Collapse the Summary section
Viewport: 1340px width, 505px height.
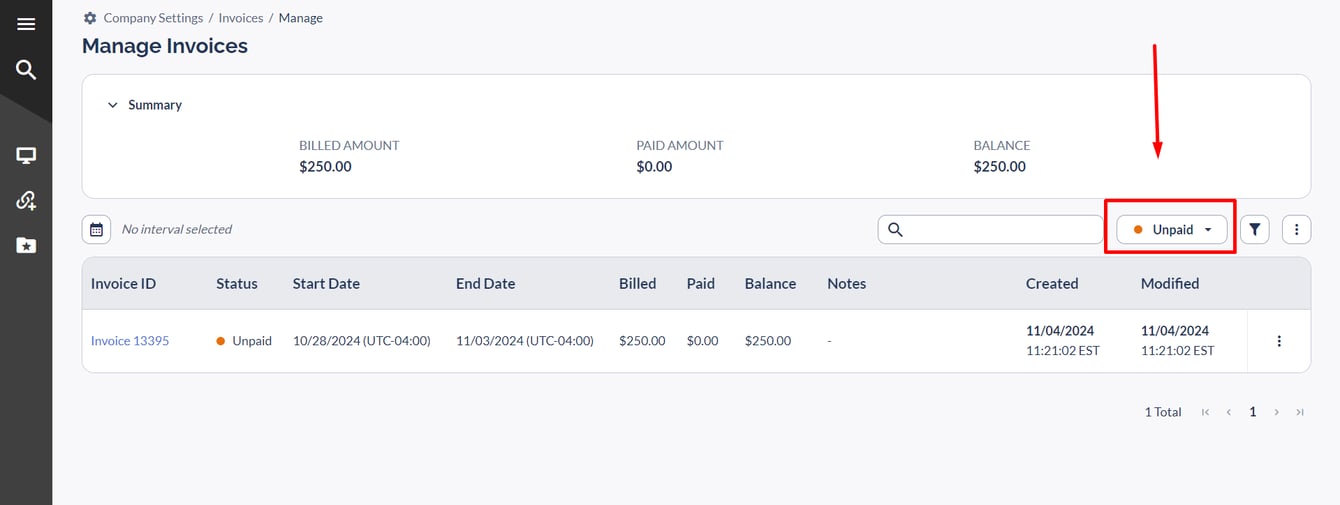click(x=113, y=105)
